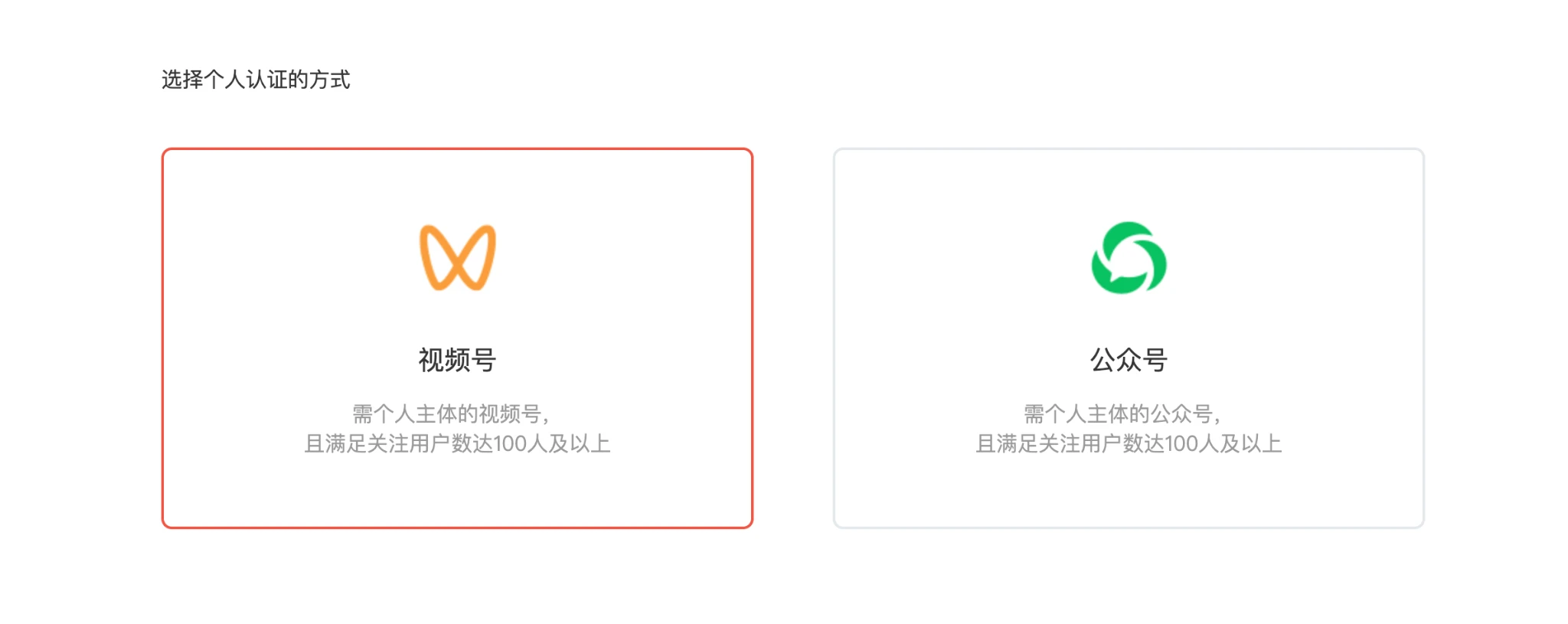Screen dimensions: 1568x624
Task: Click the 公众号 title text
Action: pos(1129,360)
